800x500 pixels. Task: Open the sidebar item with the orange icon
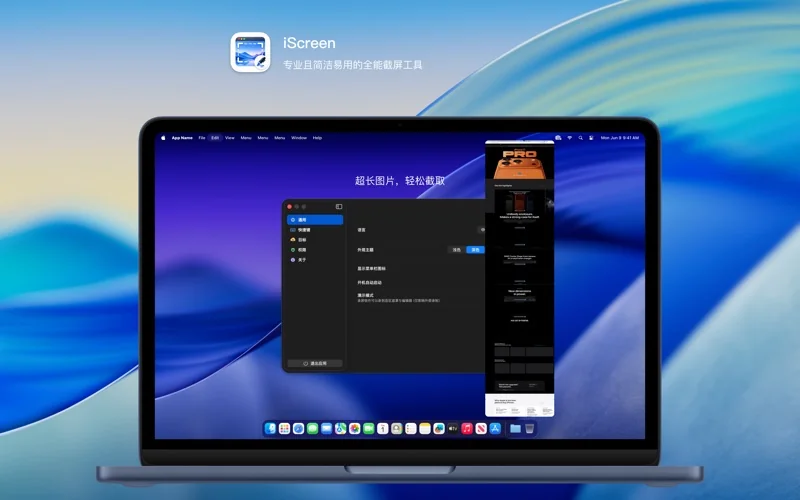coord(315,240)
